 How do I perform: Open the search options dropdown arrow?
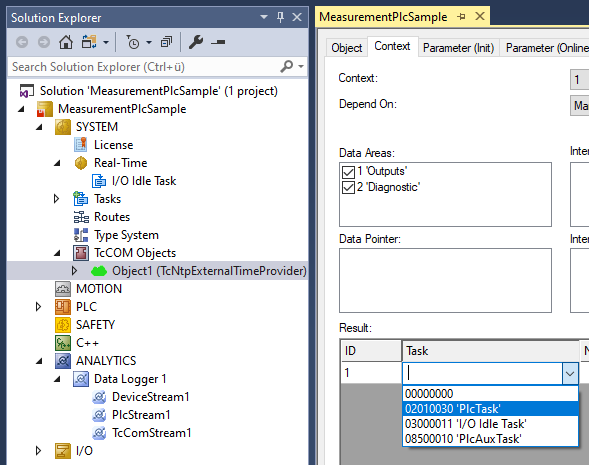click(x=301, y=67)
